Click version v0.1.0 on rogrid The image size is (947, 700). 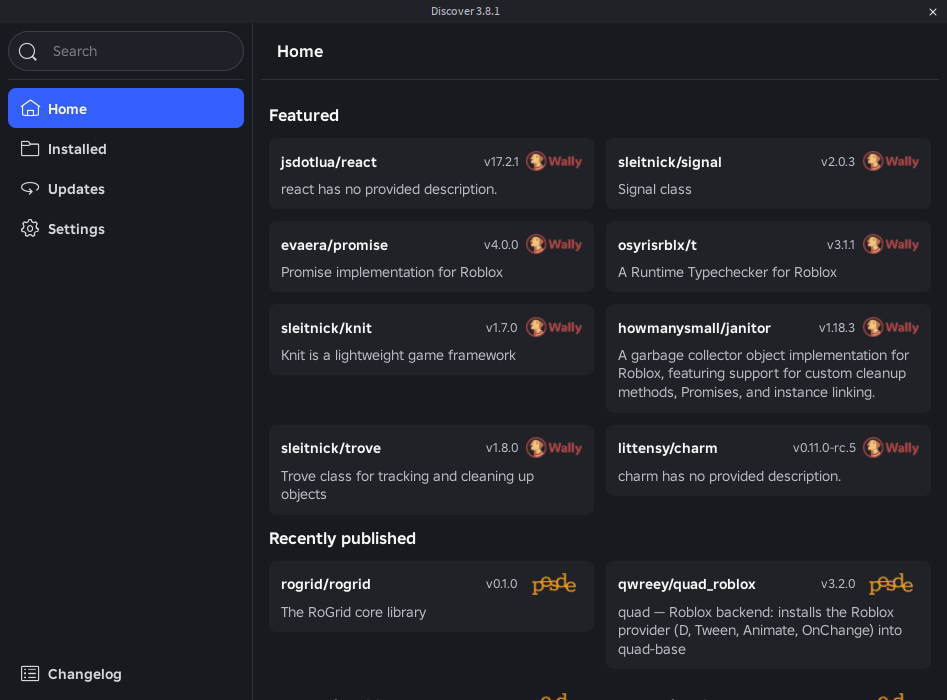502,584
